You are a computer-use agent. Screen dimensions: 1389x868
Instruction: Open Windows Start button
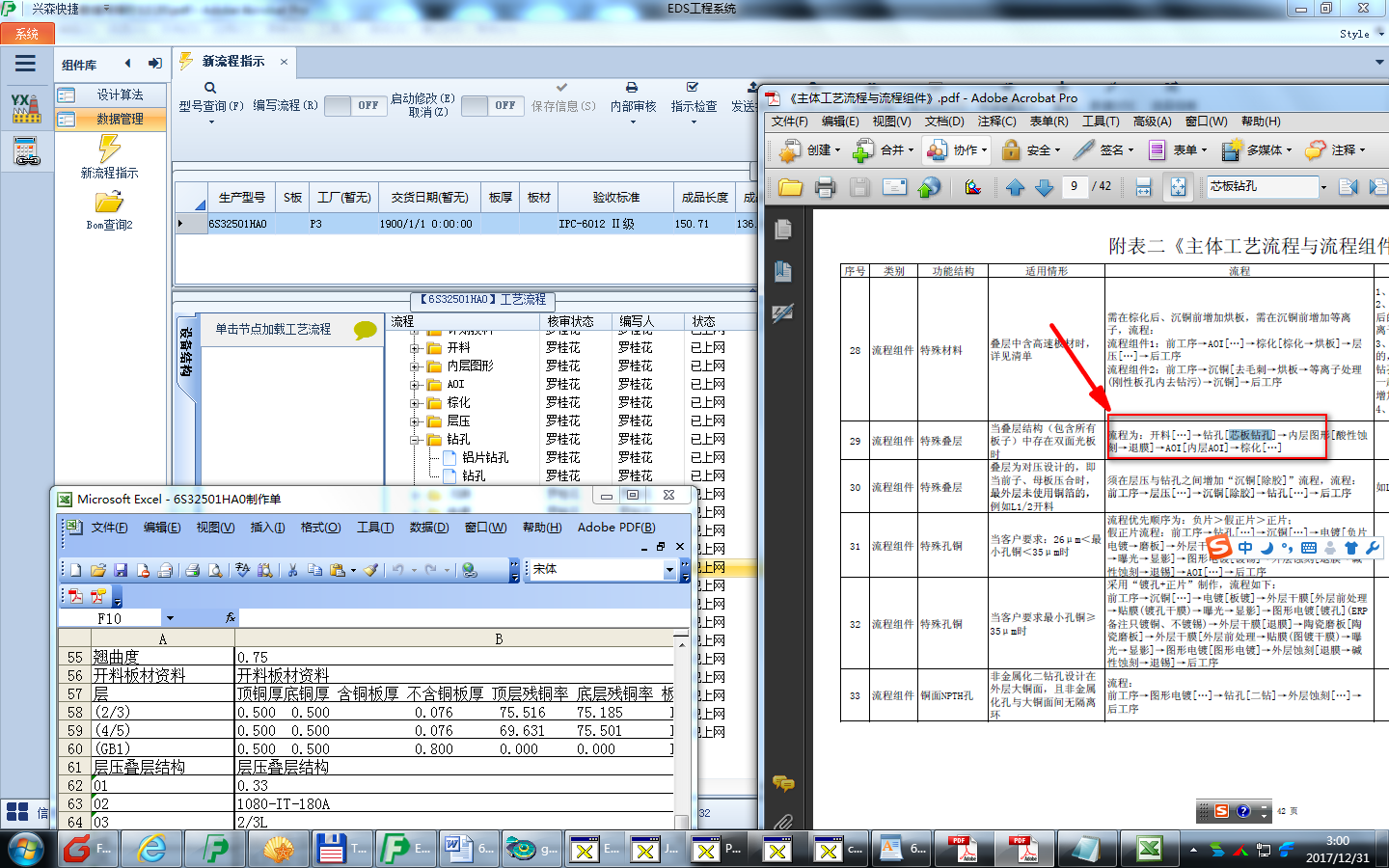[x=26, y=849]
